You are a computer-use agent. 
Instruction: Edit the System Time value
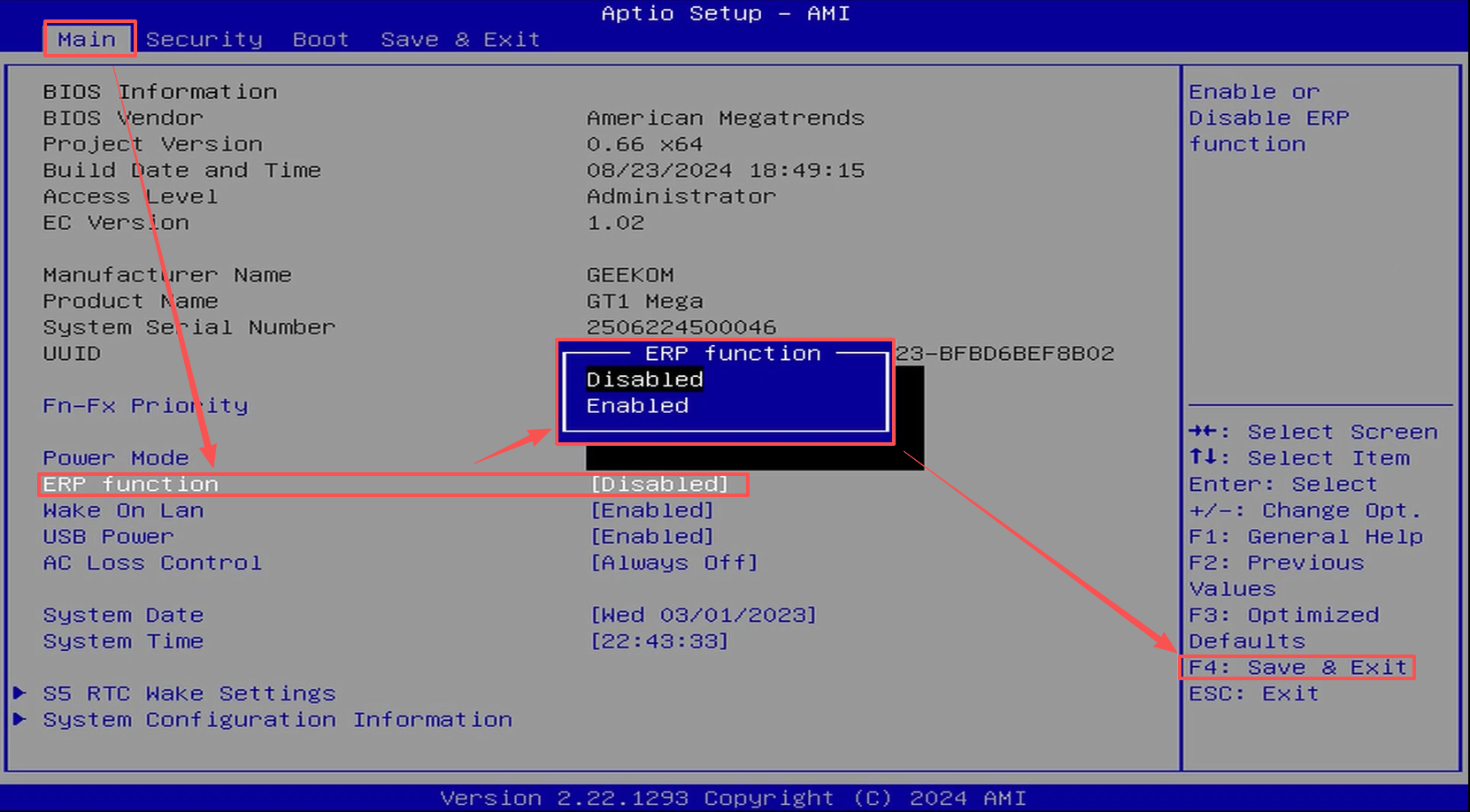(x=659, y=641)
